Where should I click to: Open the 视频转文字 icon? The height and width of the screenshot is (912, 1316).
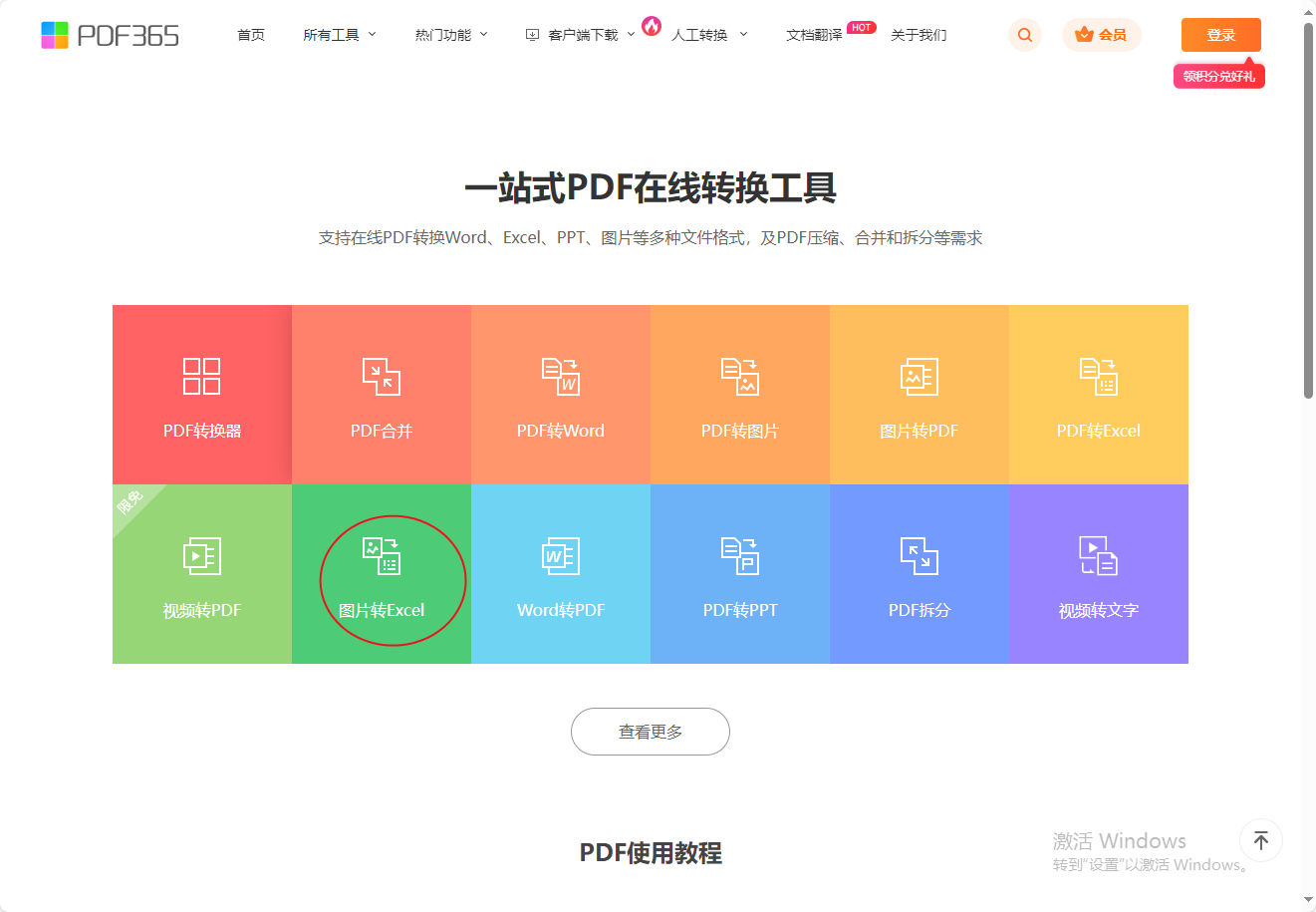point(1099,556)
